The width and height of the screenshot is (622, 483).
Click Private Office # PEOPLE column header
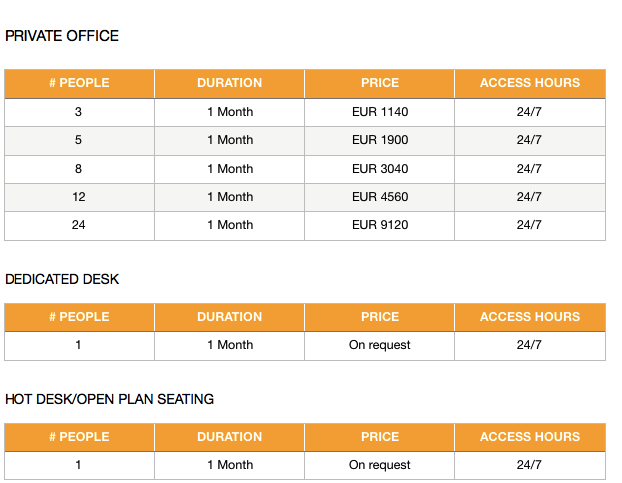79,83
